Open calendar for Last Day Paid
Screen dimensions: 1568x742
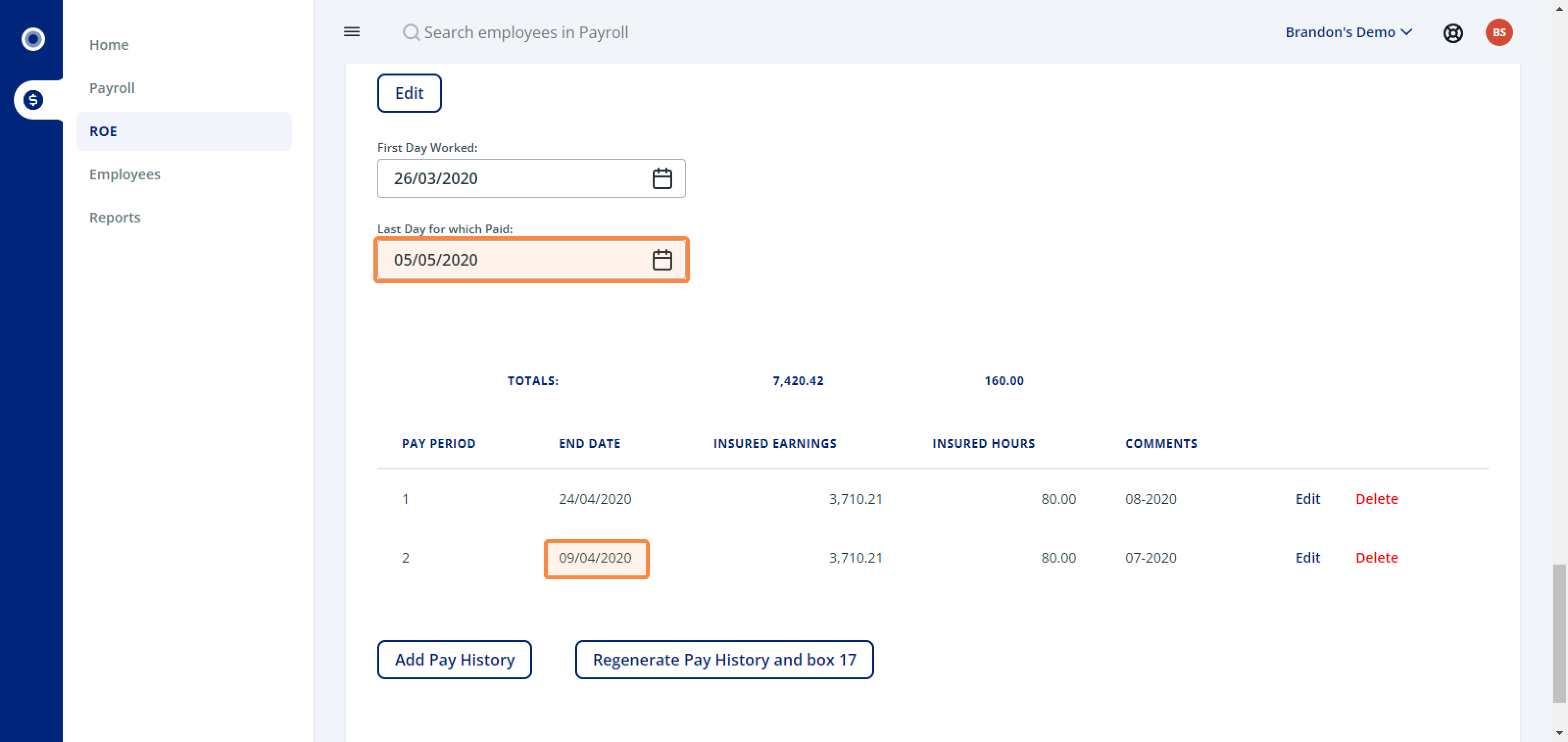click(661, 260)
